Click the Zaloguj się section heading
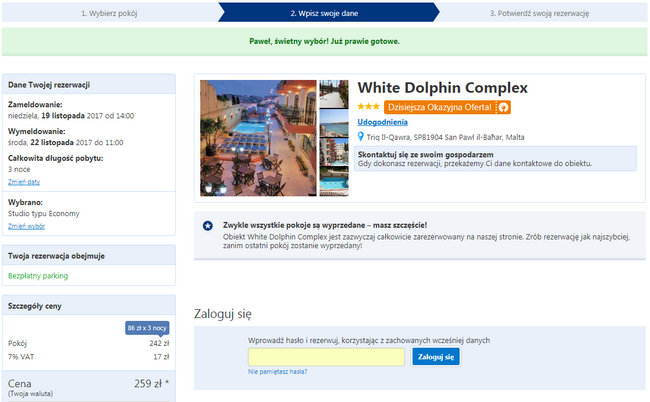Screen dimensions: 650x402 (223, 314)
